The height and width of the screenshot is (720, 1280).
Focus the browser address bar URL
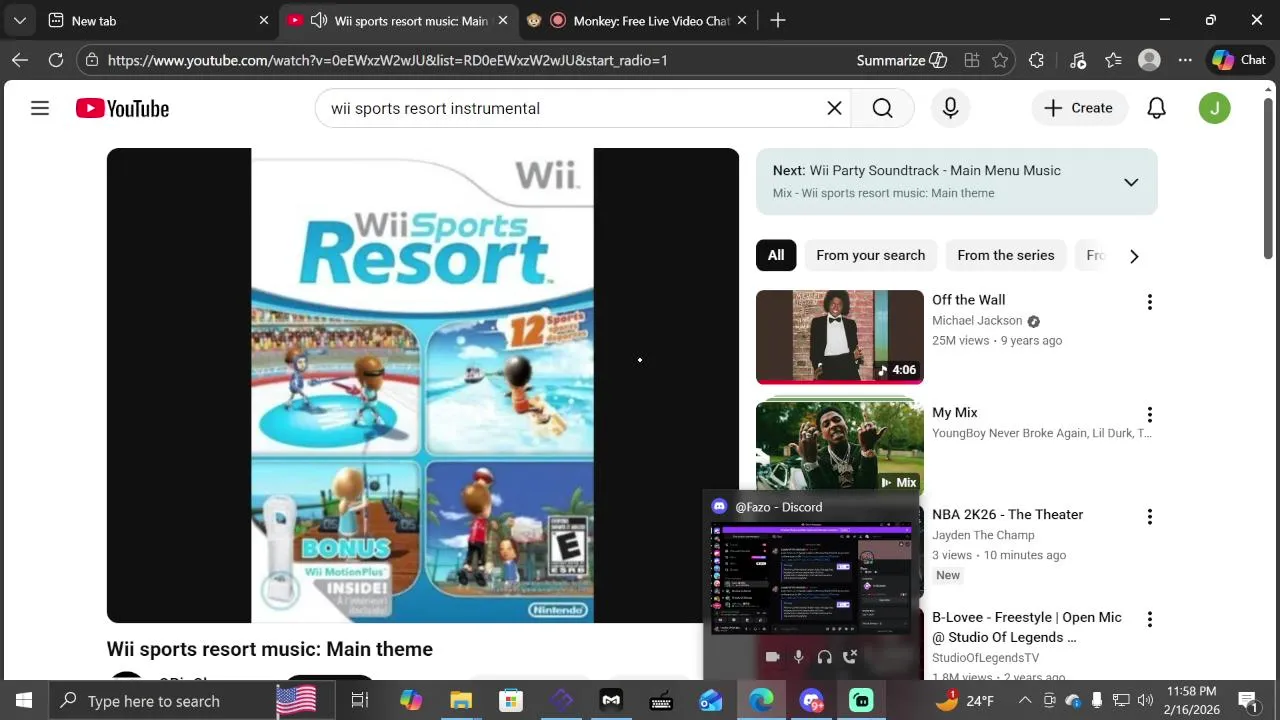387,60
